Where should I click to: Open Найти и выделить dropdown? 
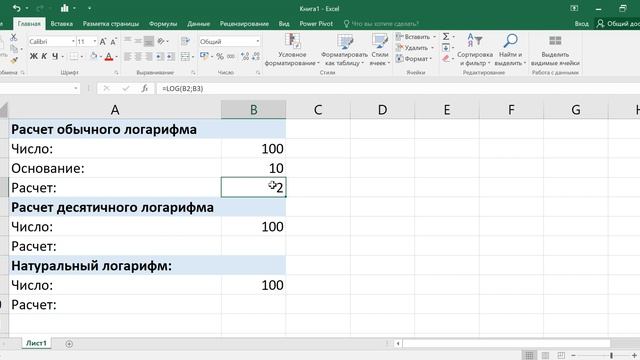tap(510, 50)
